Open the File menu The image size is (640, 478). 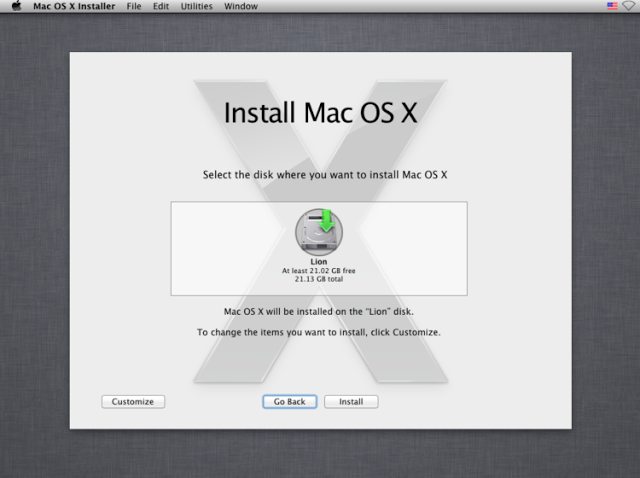coord(134,7)
